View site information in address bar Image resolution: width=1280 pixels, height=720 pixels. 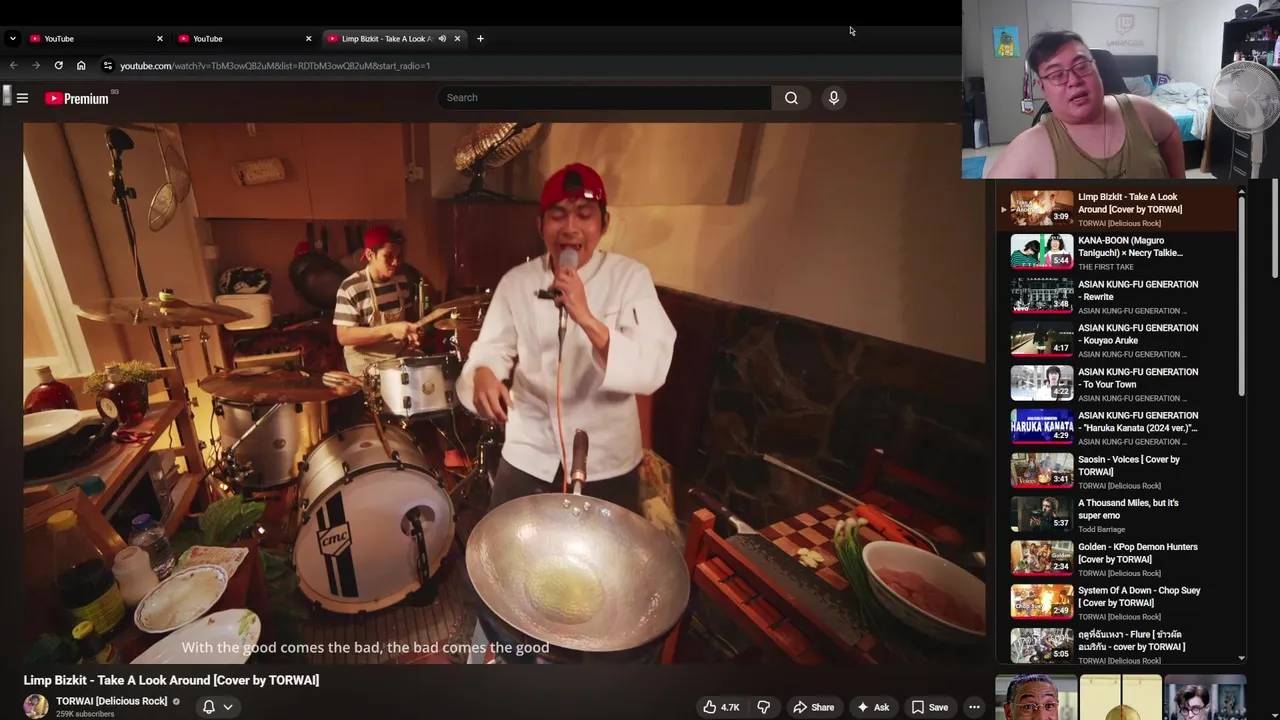click(107, 66)
